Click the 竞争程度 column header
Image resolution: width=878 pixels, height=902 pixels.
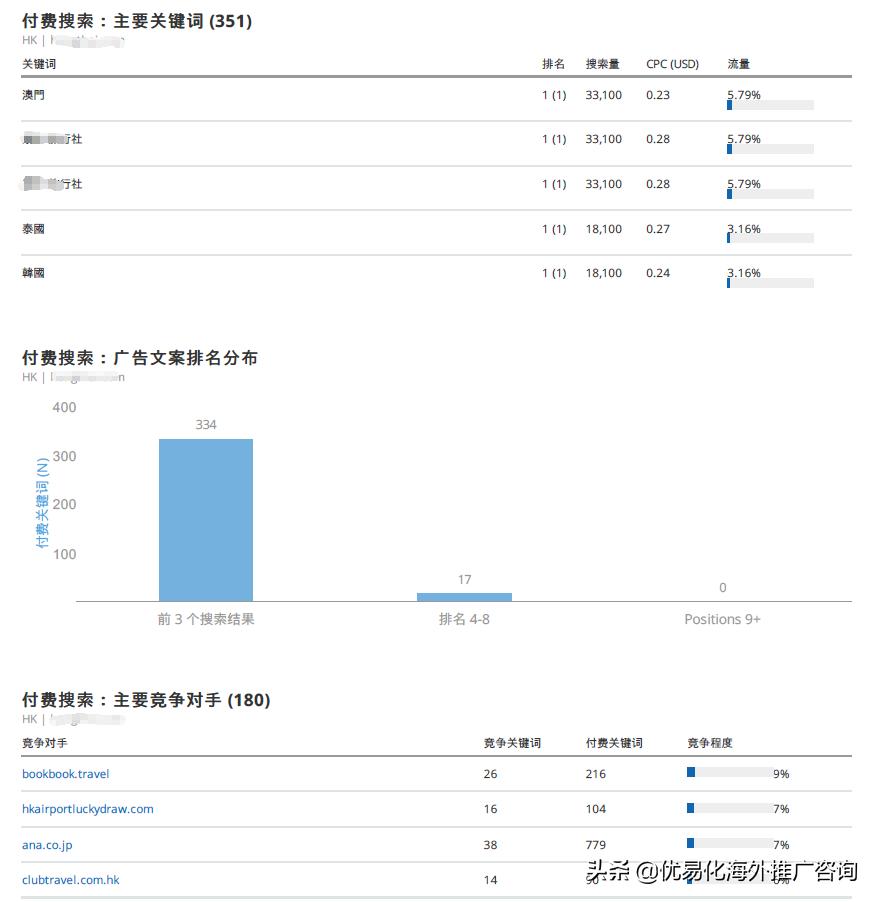click(x=710, y=743)
